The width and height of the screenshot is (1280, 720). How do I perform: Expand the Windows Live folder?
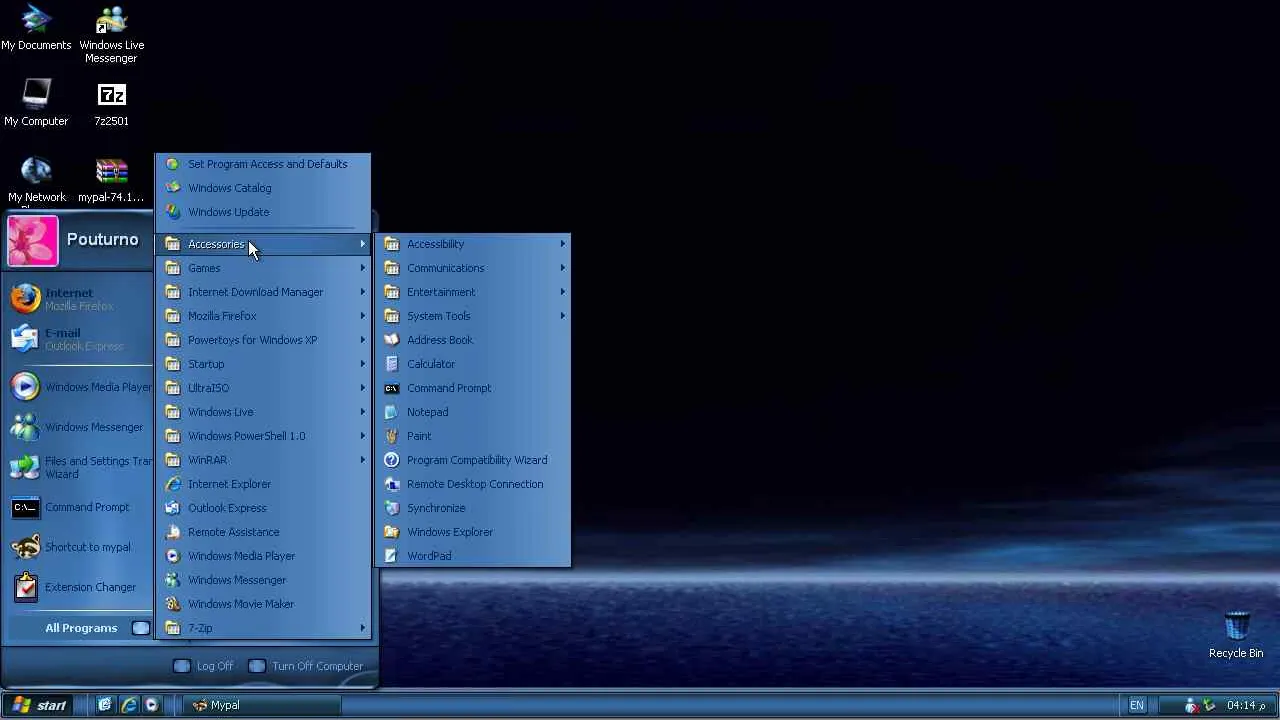[x=263, y=412]
